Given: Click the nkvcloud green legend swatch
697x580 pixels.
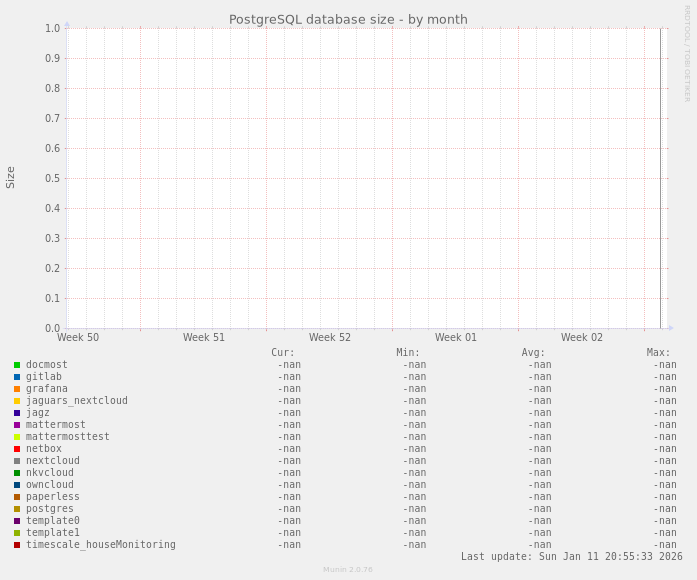Looking at the screenshot, I should click(17, 473).
